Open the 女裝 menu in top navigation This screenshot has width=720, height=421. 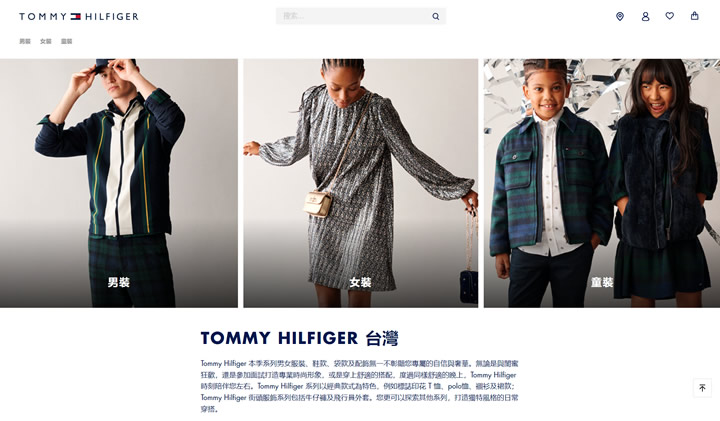click(x=45, y=41)
